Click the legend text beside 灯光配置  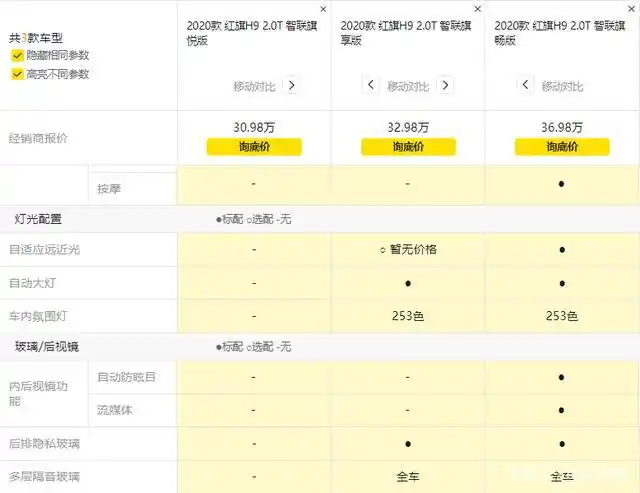(253, 220)
